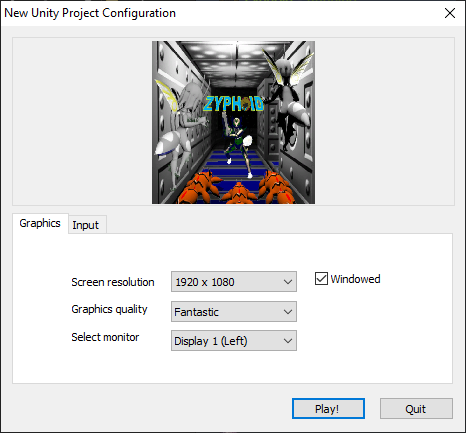466x433 pixels.
Task: Click the right orange crab creature
Action: 276,187
